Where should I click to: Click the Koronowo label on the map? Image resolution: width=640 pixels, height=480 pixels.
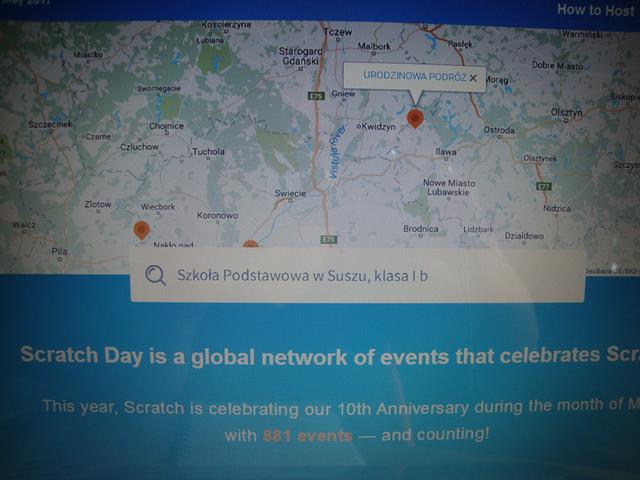(x=218, y=215)
